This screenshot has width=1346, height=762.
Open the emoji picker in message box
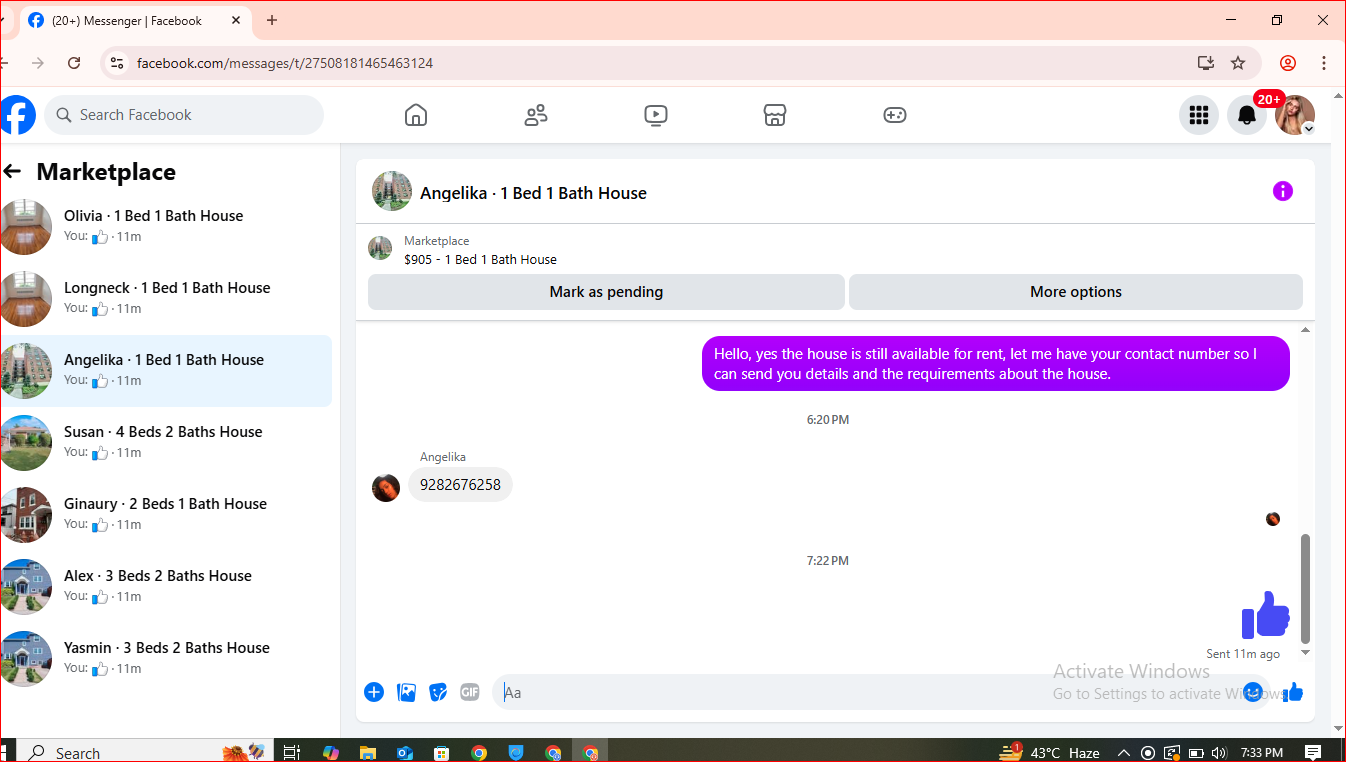[x=1253, y=692]
